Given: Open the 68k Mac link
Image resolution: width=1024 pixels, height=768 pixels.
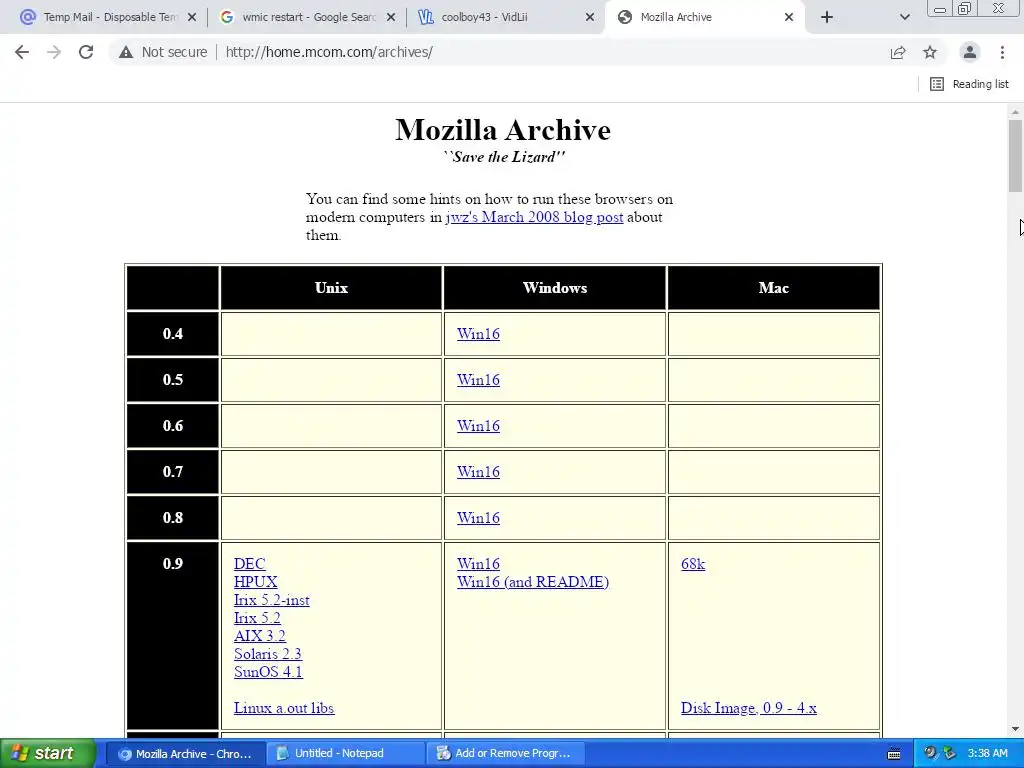Looking at the screenshot, I should pos(693,564).
